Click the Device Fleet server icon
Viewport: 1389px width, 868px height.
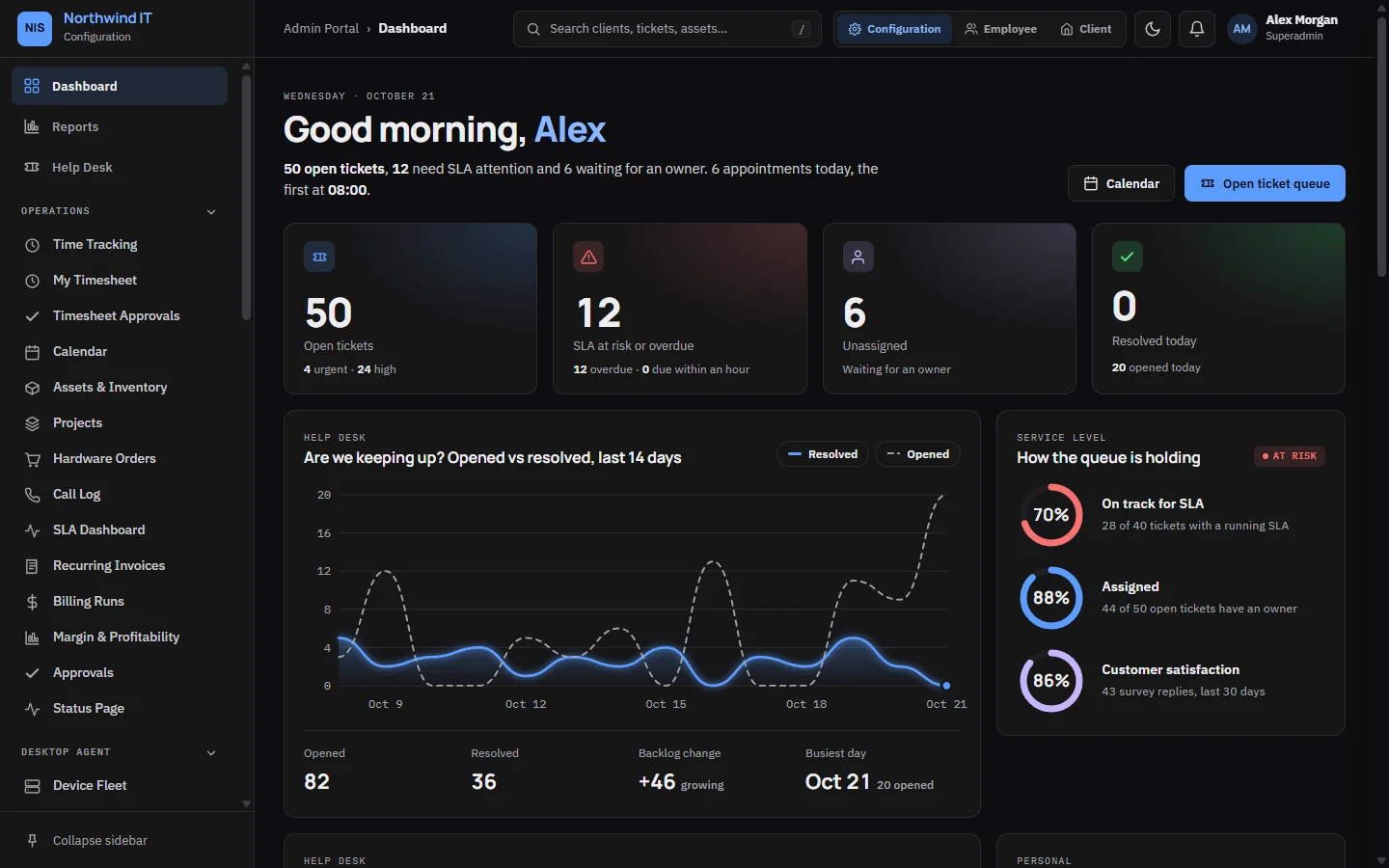coord(32,786)
